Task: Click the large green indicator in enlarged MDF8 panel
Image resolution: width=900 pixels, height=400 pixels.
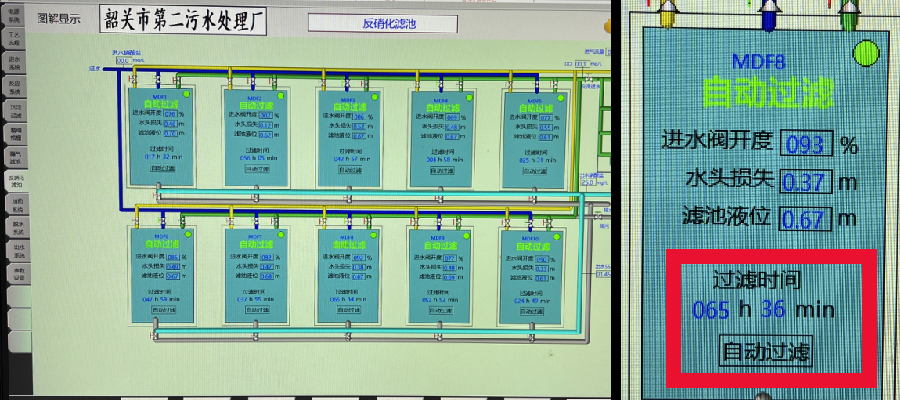Action: coord(864,52)
